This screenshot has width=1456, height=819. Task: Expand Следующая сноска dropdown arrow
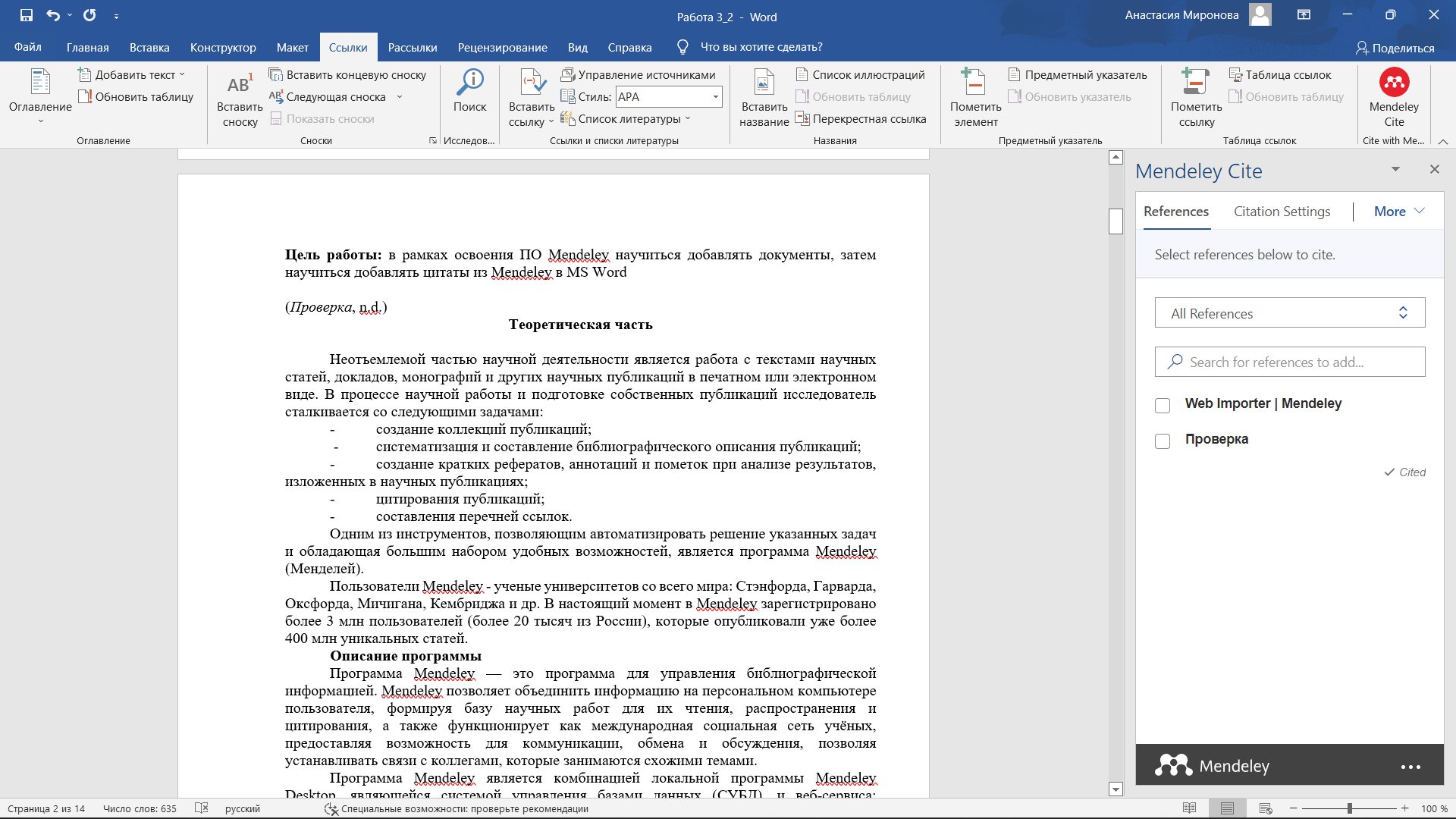[399, 96]
